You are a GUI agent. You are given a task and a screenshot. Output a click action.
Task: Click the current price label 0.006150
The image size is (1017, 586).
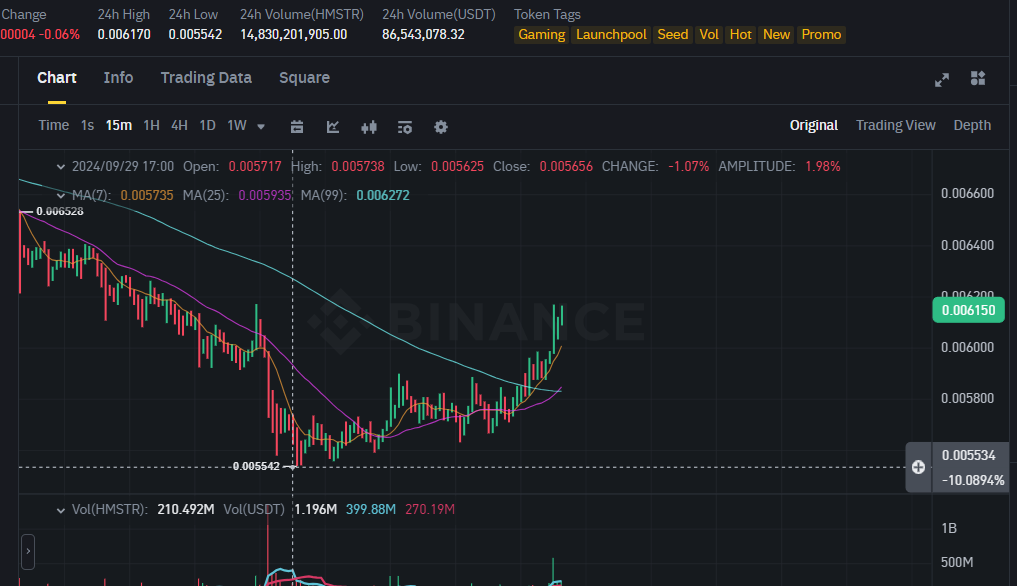(x=968, y=310)
